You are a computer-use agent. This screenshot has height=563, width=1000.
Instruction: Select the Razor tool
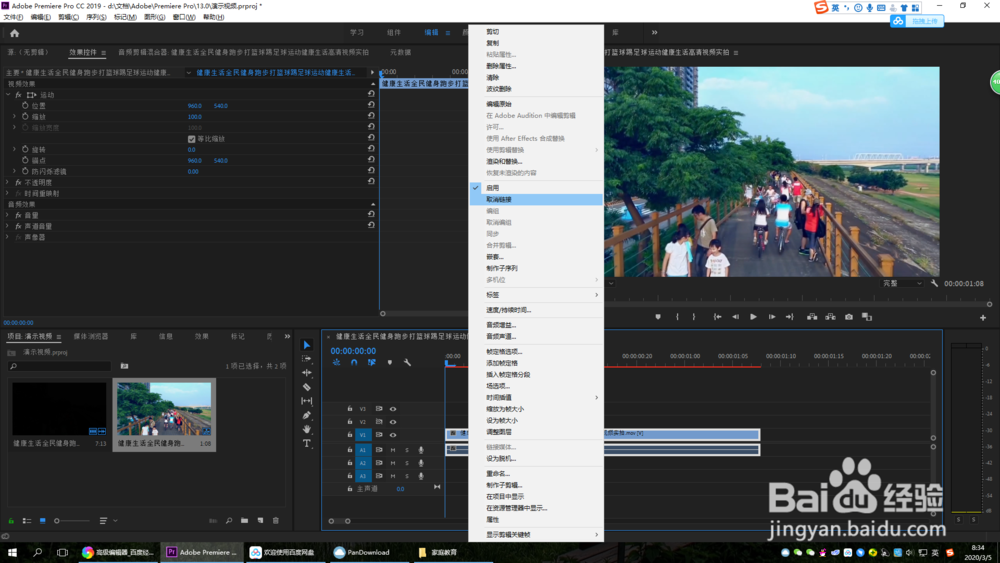pos(307,387)
